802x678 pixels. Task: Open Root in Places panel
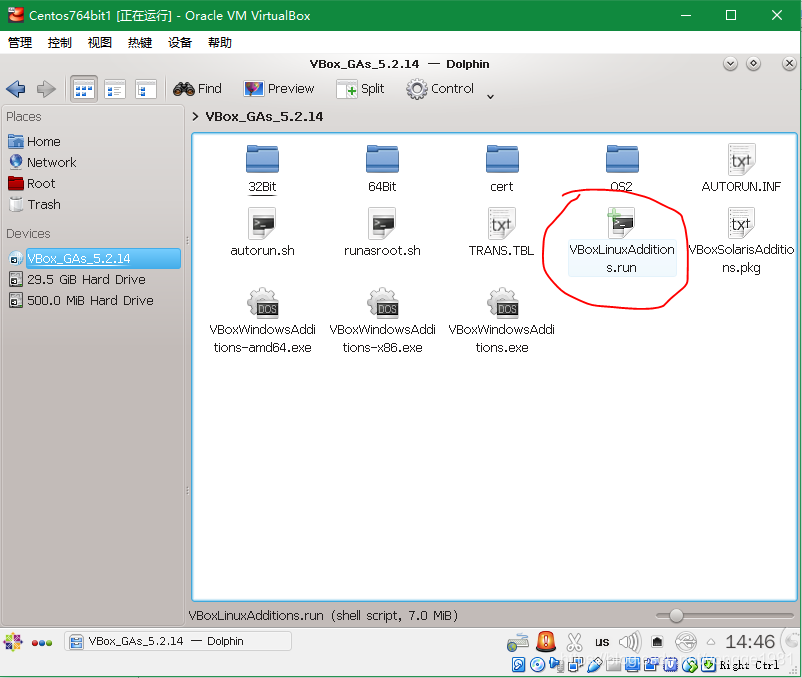[x=32, y=183]
